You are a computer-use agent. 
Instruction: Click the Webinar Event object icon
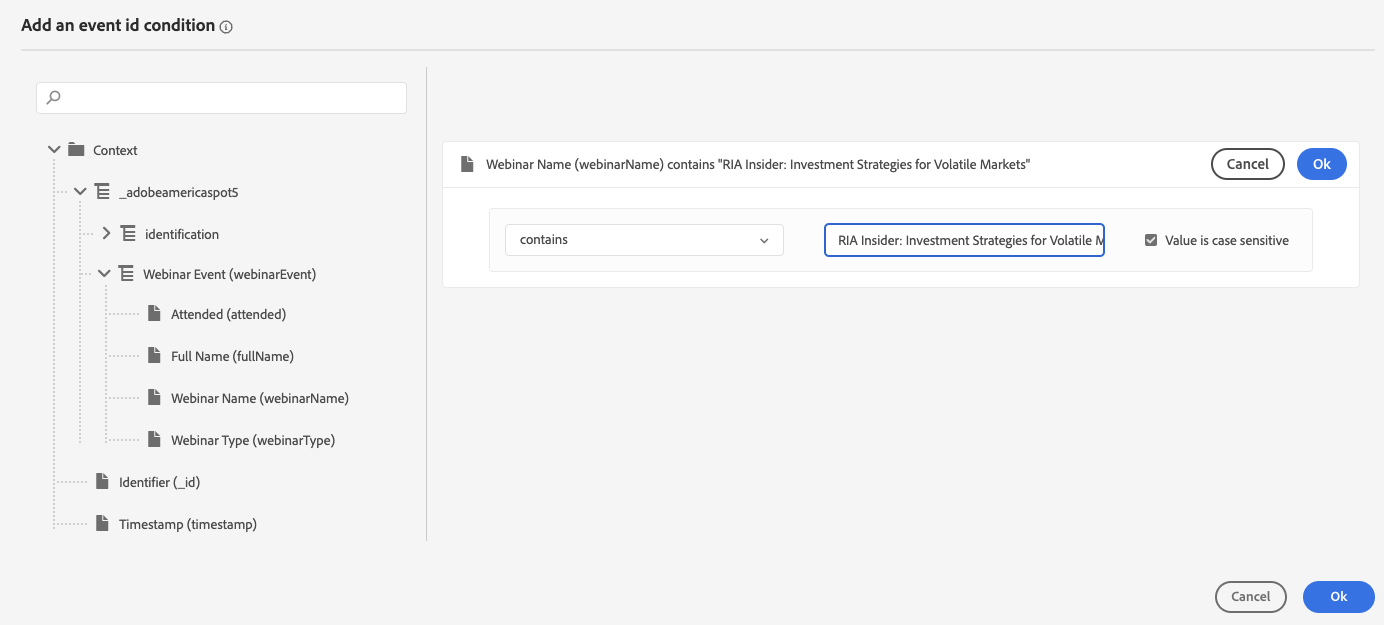tap(126, 273)
